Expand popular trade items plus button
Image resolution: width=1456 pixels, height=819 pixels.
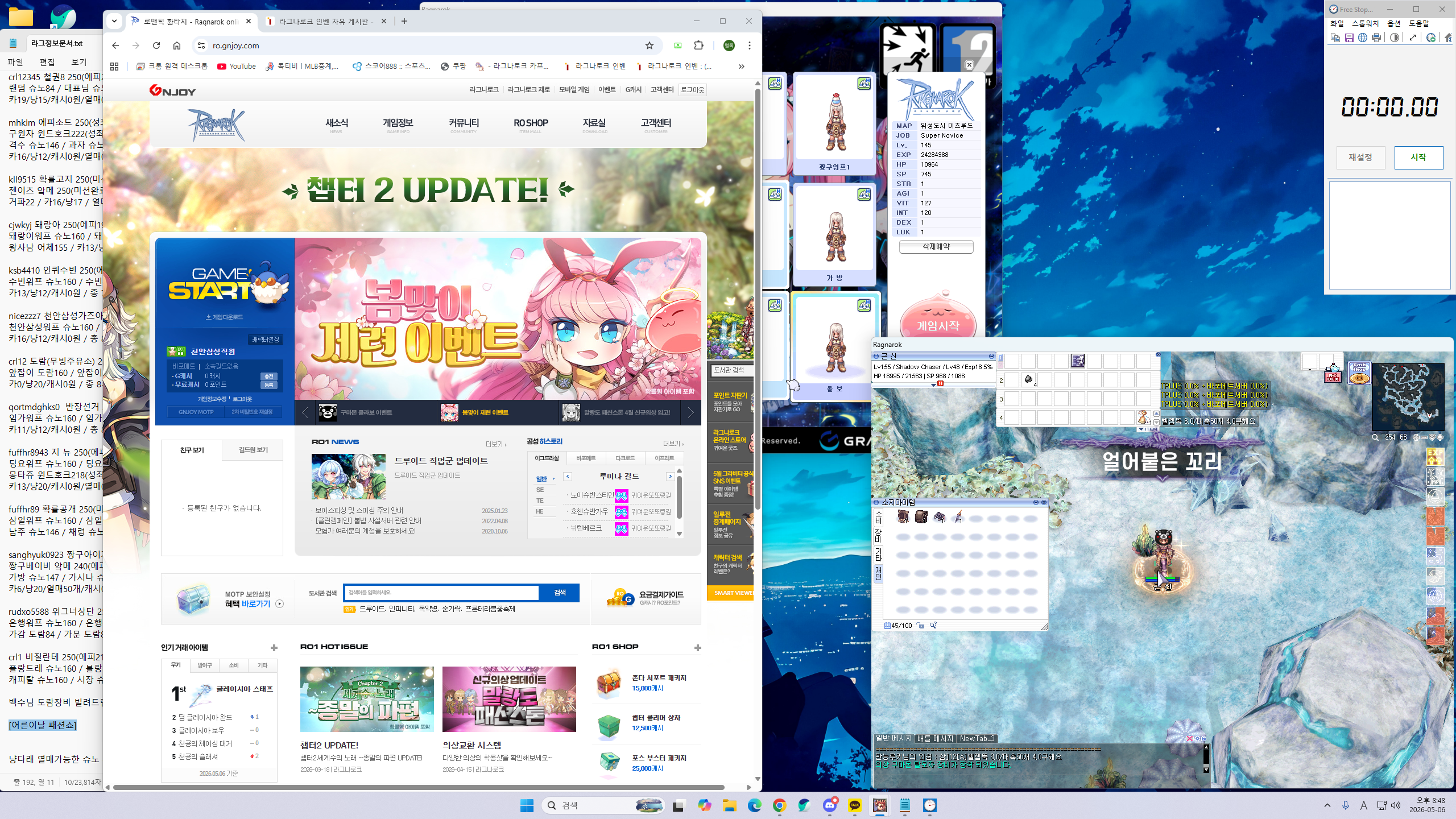pyautogui.click(x=274, y=648)
